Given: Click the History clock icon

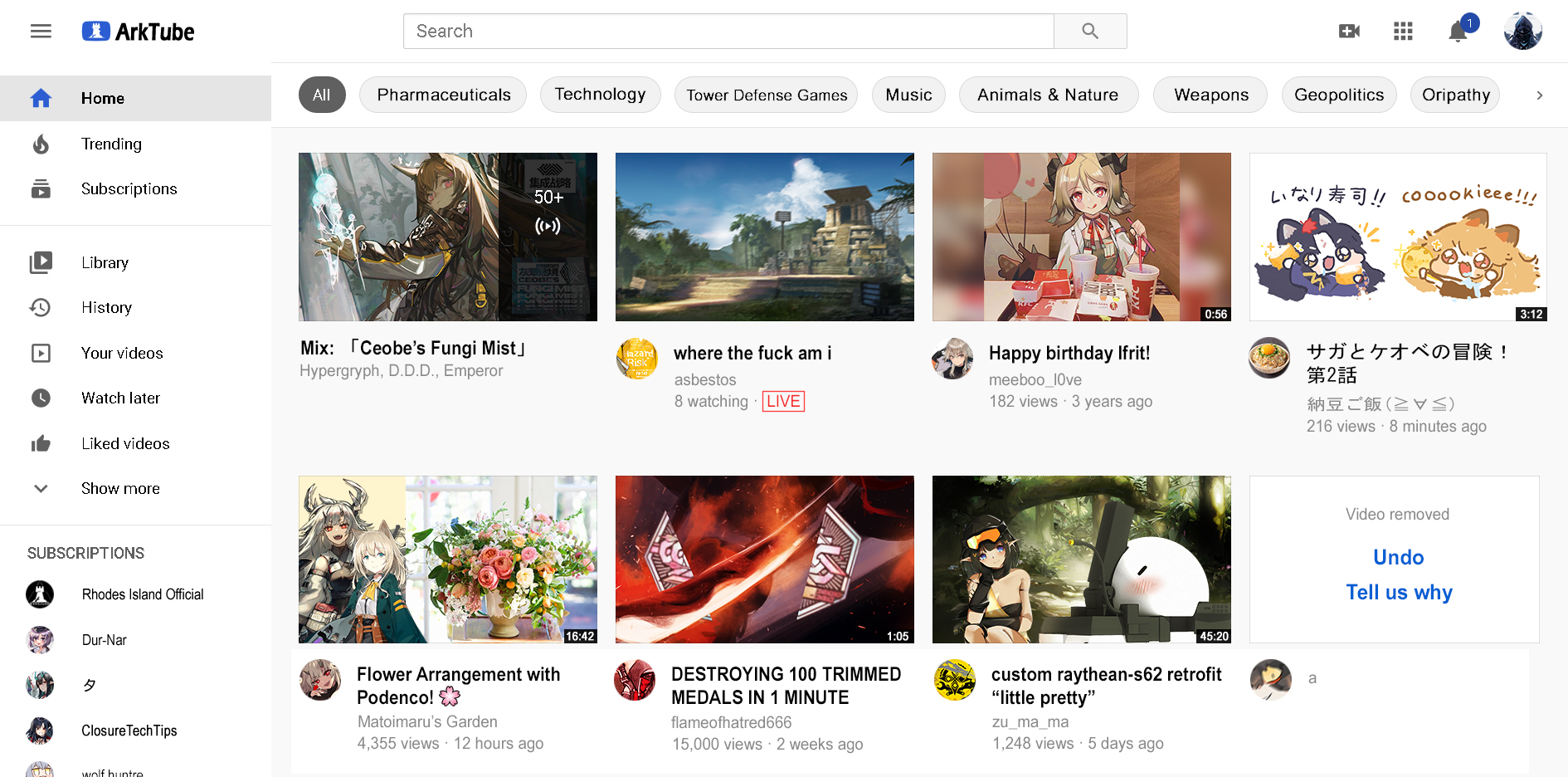Looking at the screenshot, I should [41, 308].
